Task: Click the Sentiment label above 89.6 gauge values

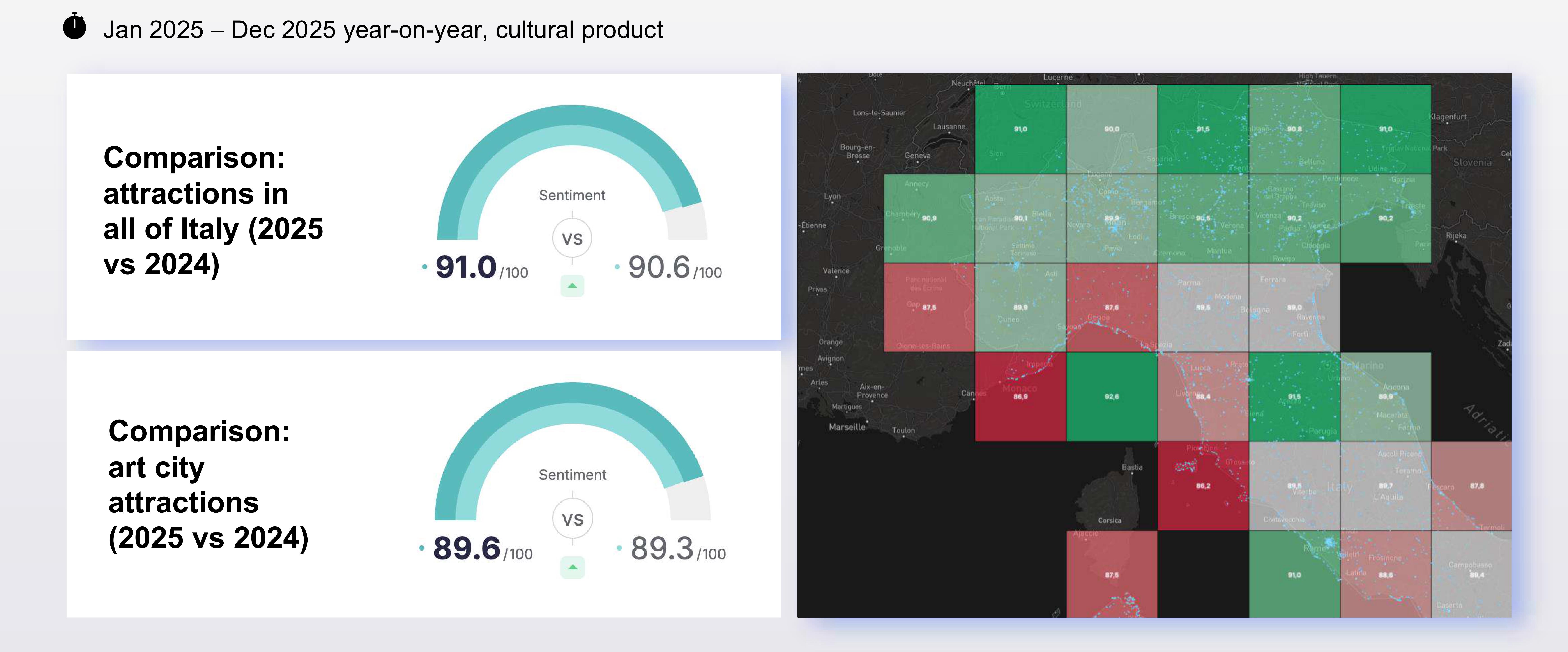Action: pyautogui.click(x=572, y=475)
